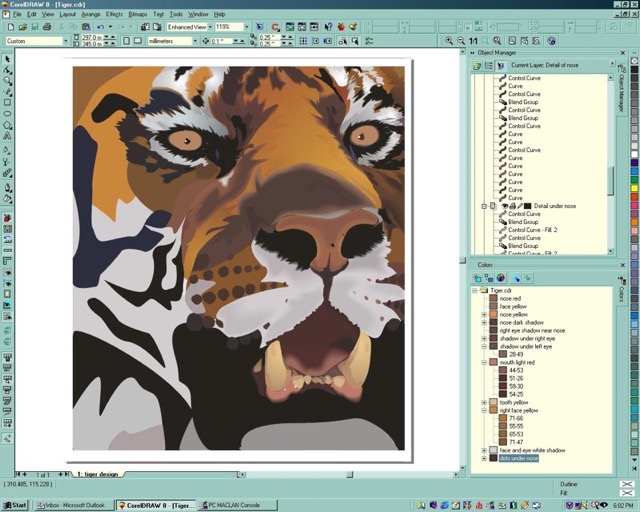Select the Zoom tool in the toolbox
Image resolution: width=640 pixels, height=512 pixels.
coord(7,81)
